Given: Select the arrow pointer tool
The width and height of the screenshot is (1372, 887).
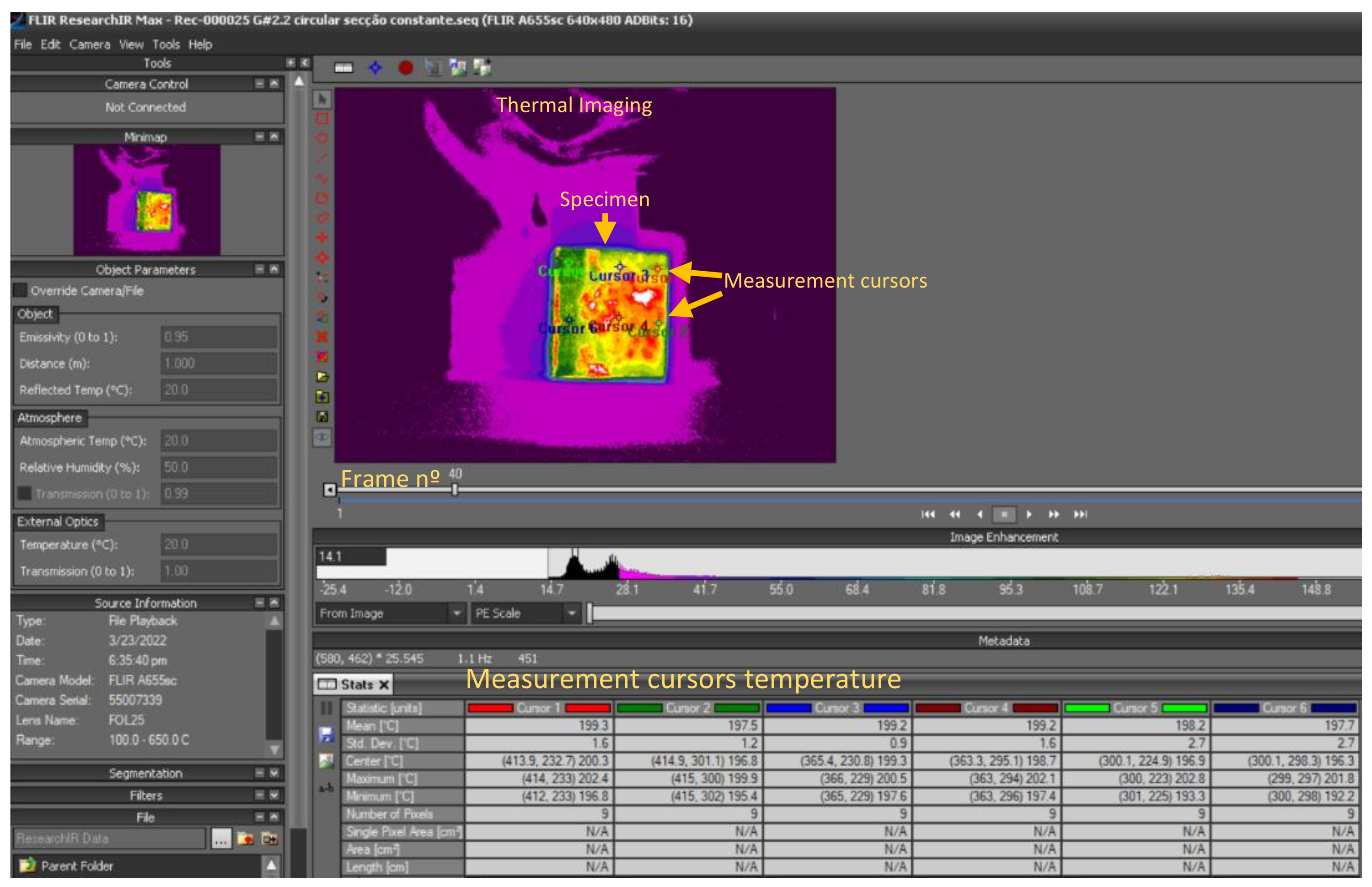Looking at the screenshot, I should tap(322, 99).
